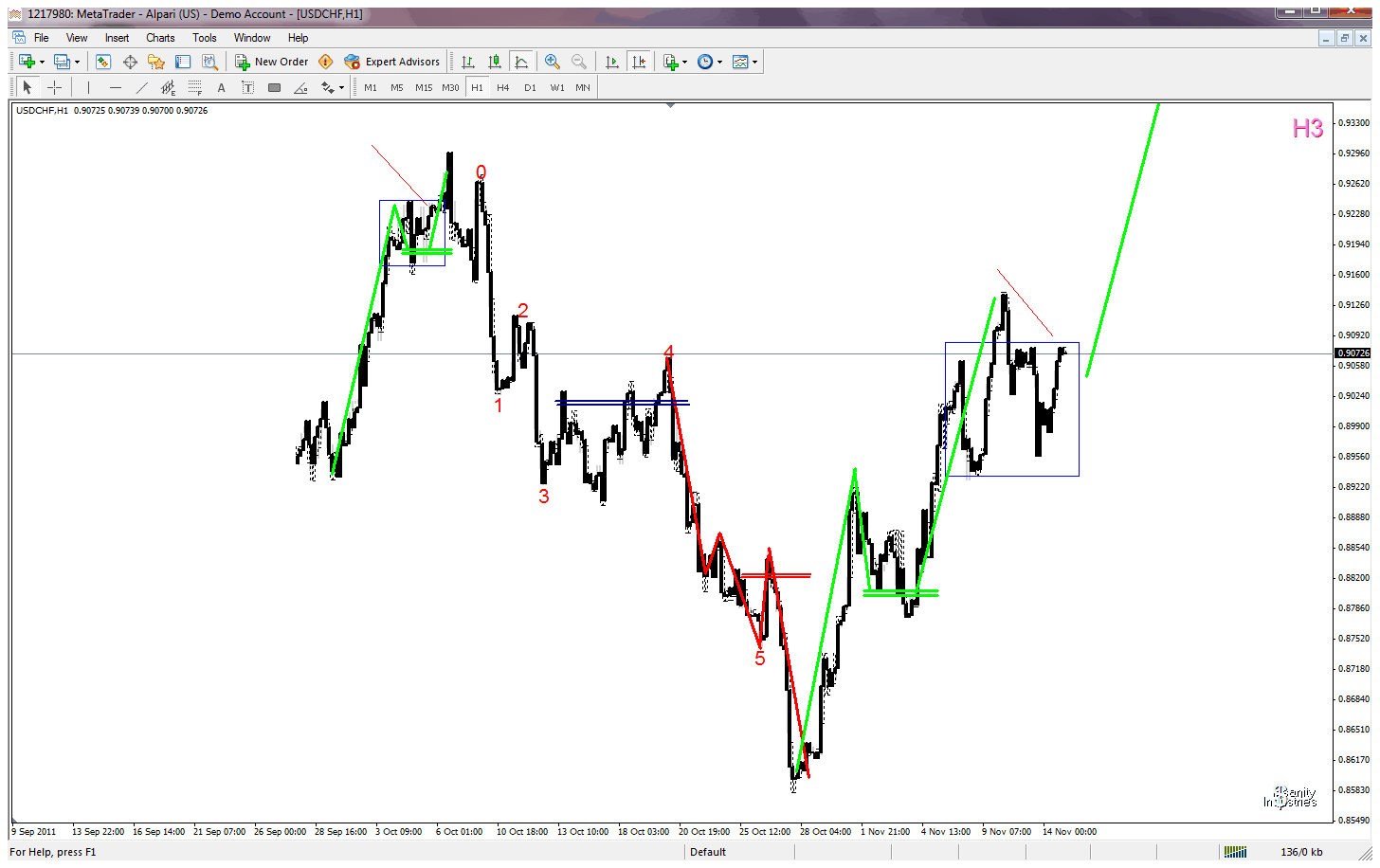Select the Fibonacci Retracement tool
Image resolution: width=1380 pixels, height=868 pixels.
[x=194, y=87]
